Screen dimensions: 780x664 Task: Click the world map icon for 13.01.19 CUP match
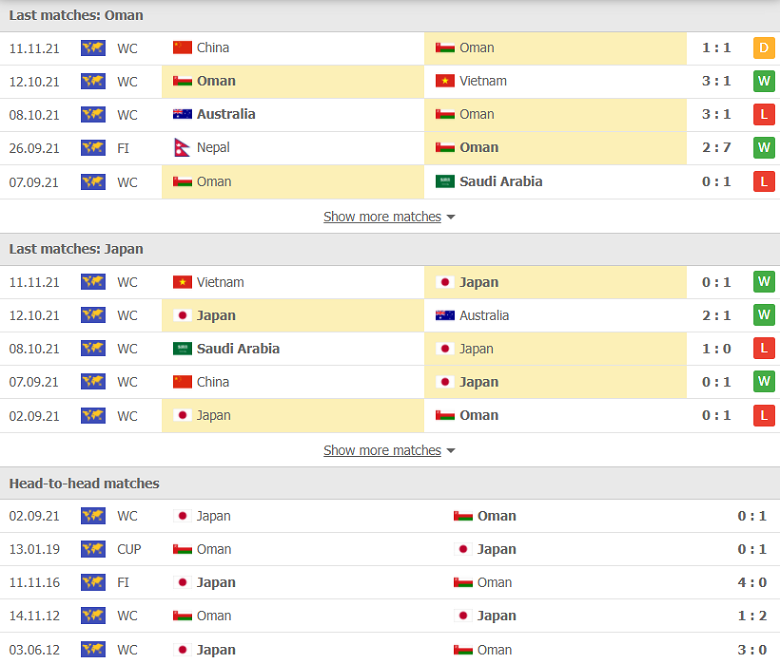tap(93, 549)
